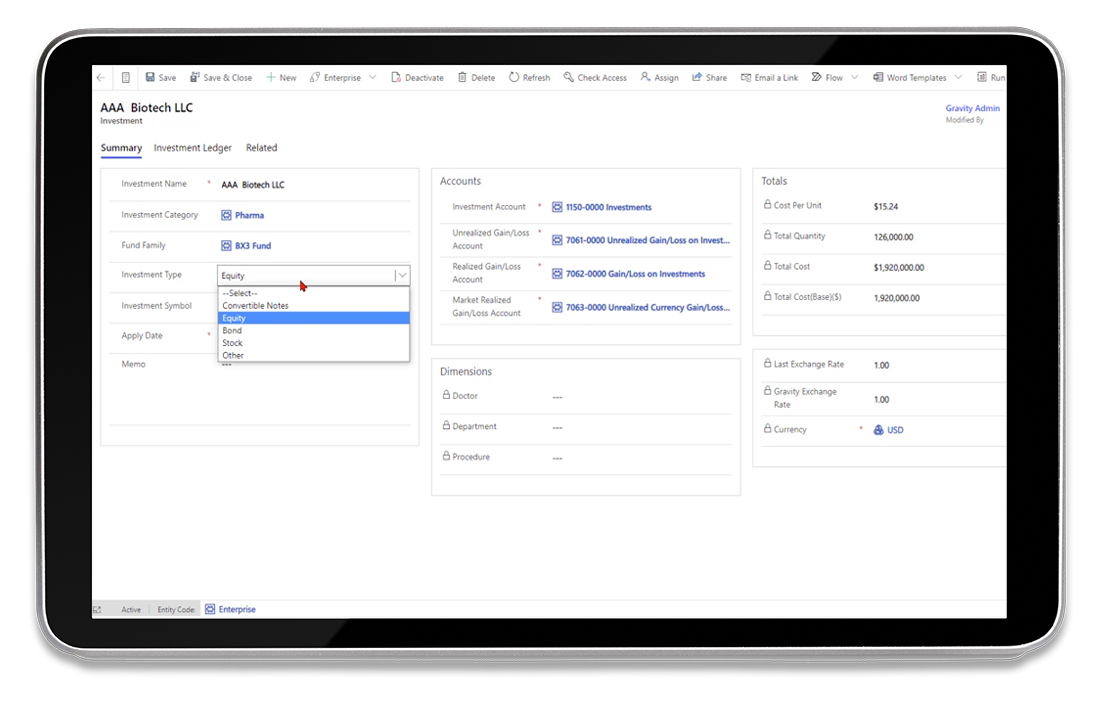Expand the Word Templates dropdown chevron
The width and height of the screenshot is (1100, 720).
pos(958,77)
